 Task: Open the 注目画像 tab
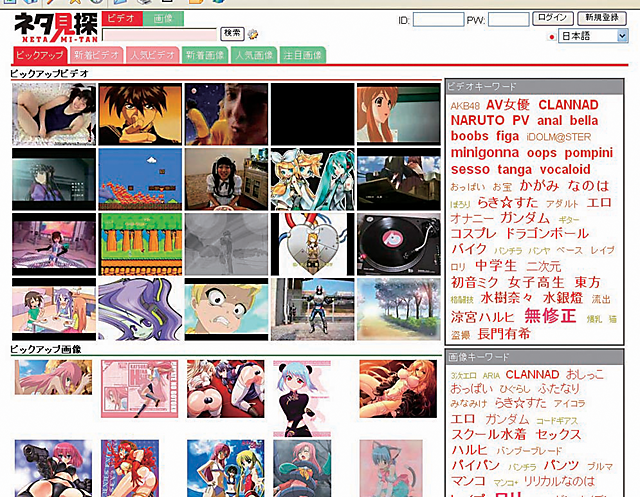point(302,55)
